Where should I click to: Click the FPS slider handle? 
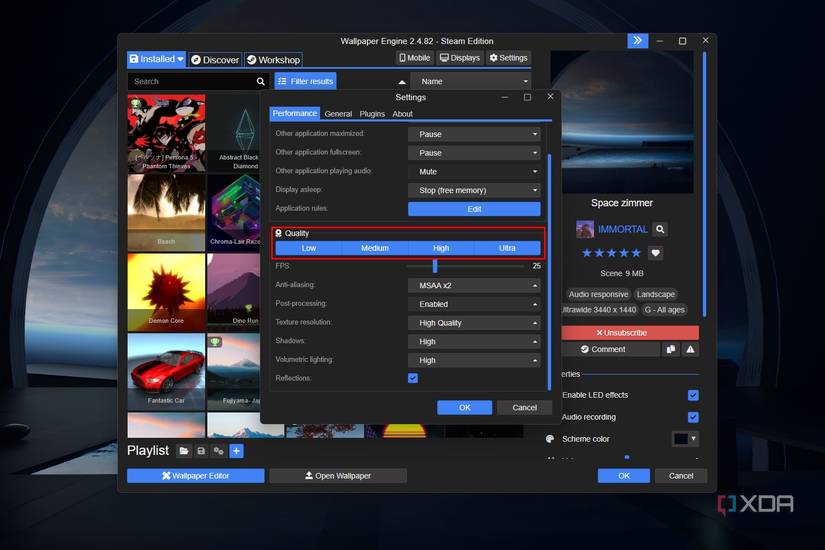pyautogui.click(x=435, y=266)
